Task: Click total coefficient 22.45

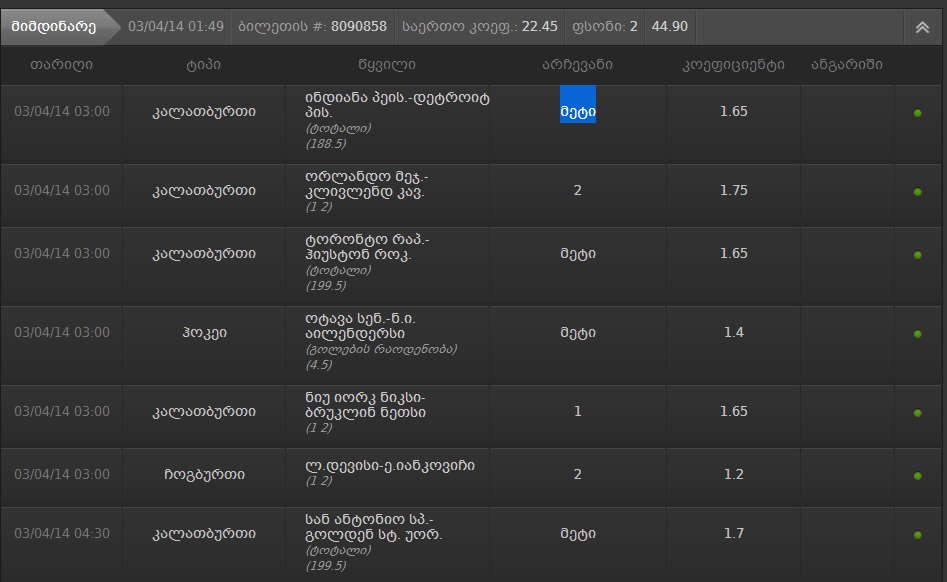Action: coord(539,27)
